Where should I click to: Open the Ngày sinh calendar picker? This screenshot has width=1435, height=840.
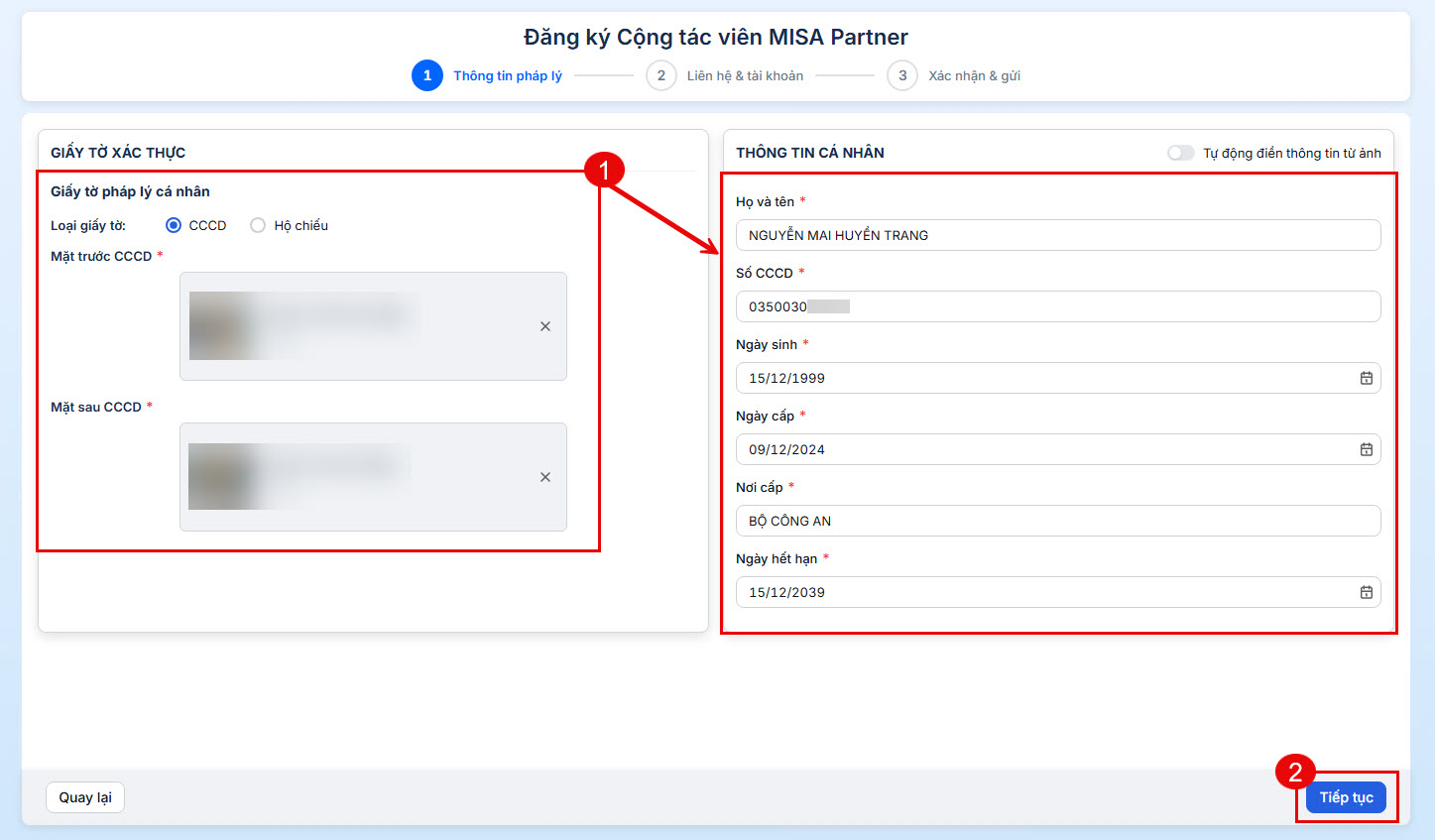(1367, 378)
